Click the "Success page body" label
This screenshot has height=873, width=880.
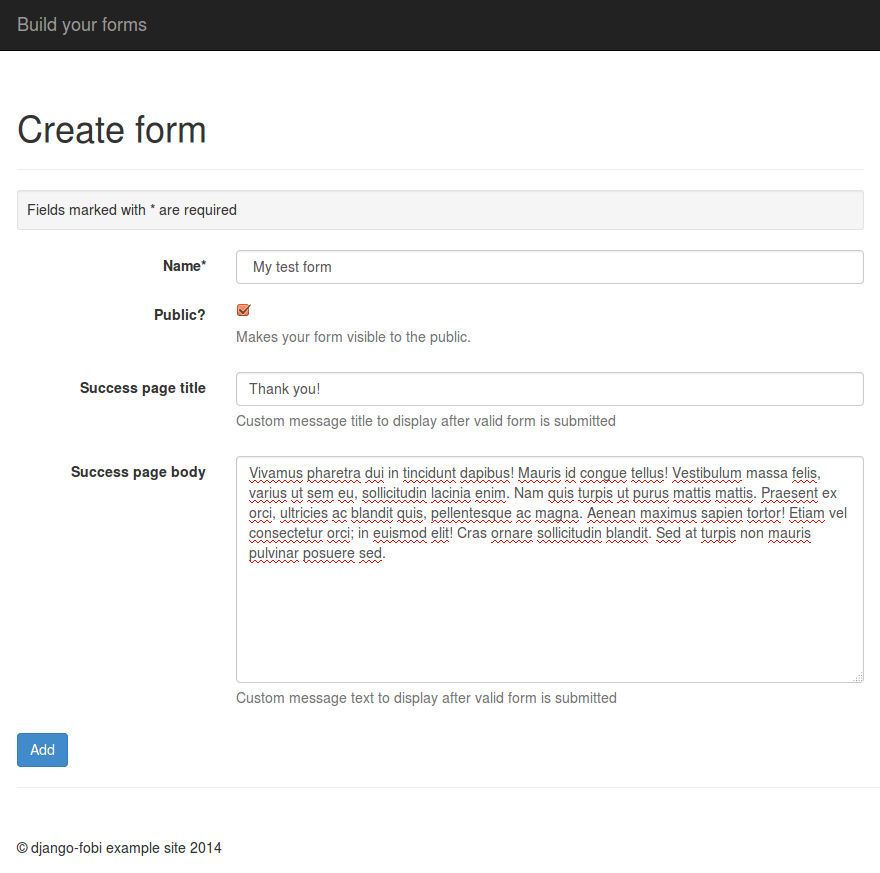coord(138,472)
